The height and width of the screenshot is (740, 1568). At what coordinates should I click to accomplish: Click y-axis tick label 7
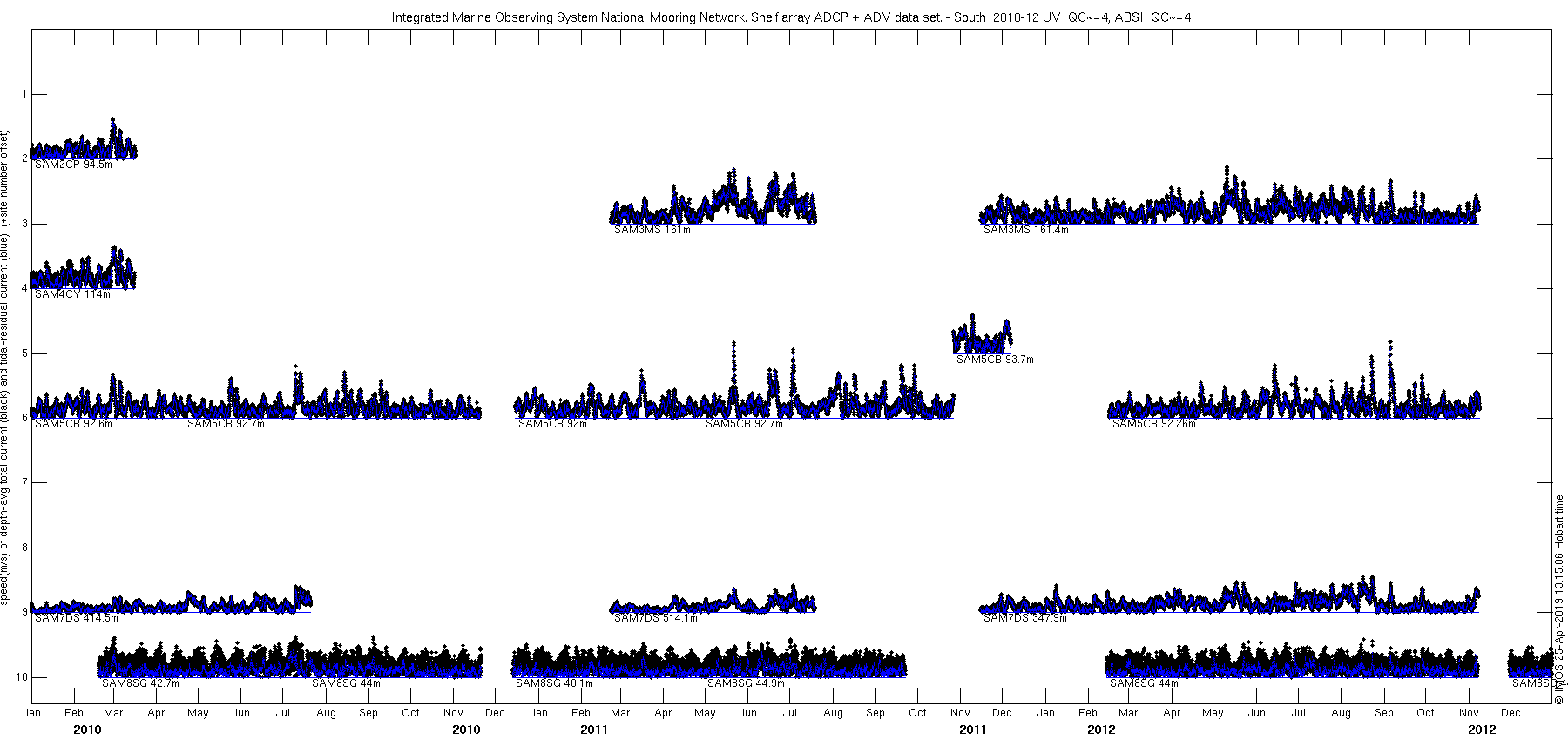click(x=24, y=482)
